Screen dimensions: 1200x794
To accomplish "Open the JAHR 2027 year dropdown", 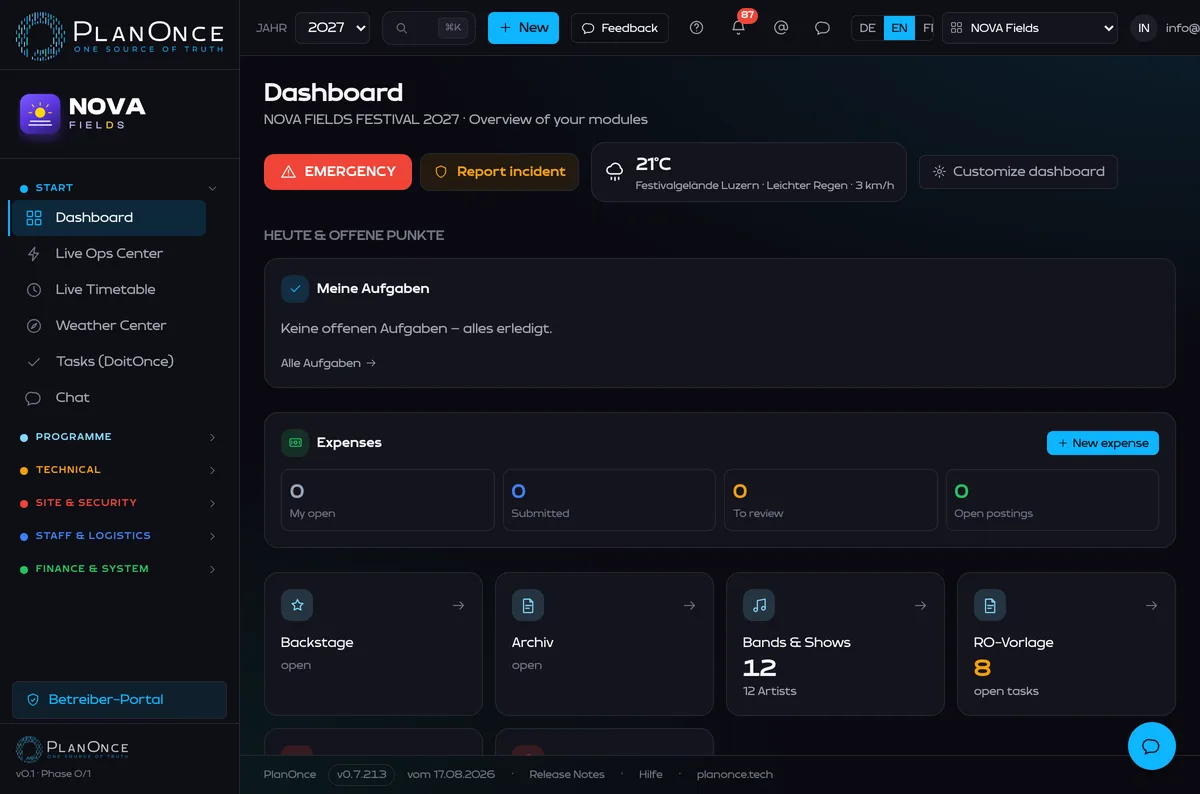I will click(x=332, y=28).
